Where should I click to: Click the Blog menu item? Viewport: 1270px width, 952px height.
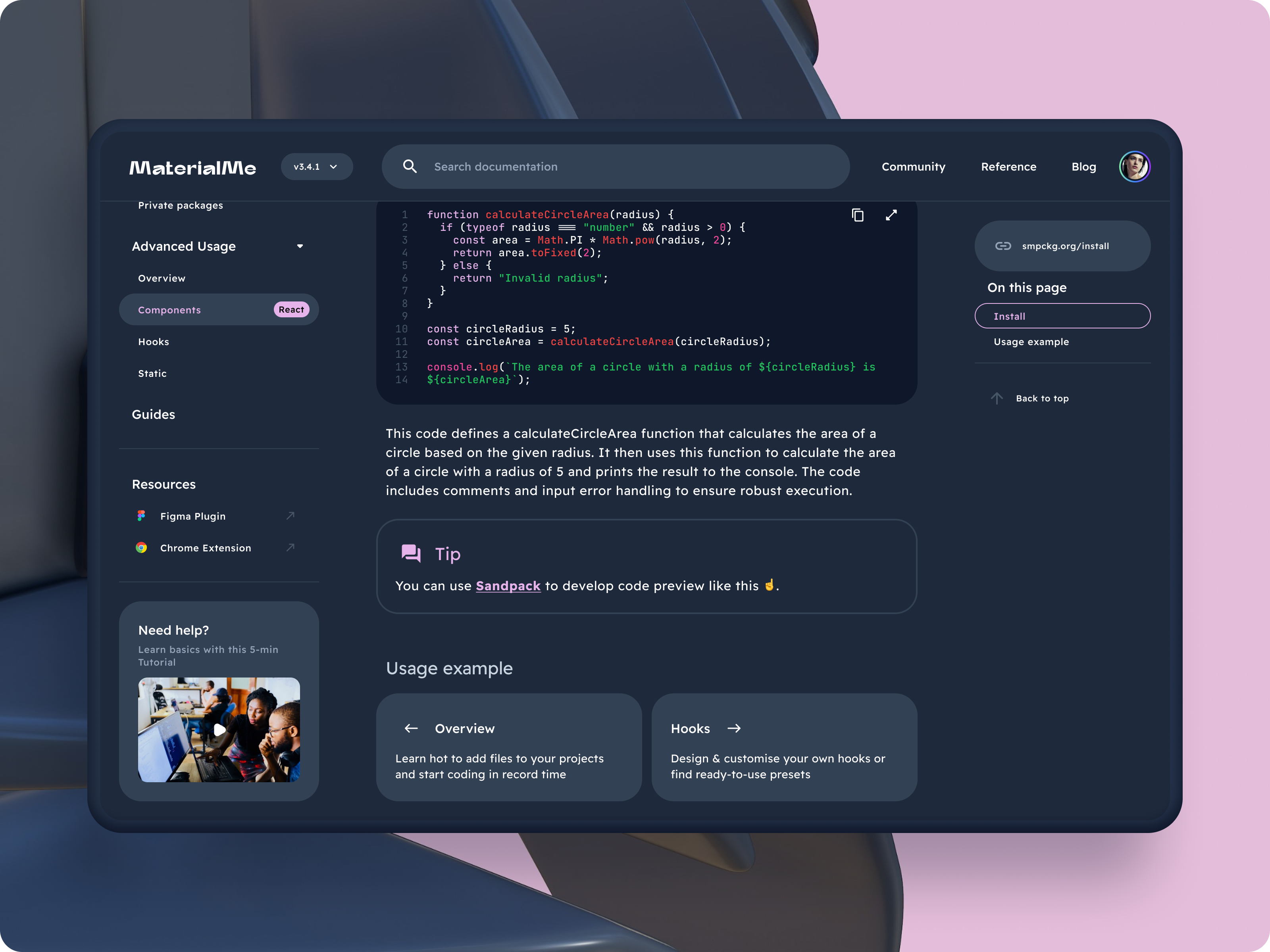click(1083, 166)
